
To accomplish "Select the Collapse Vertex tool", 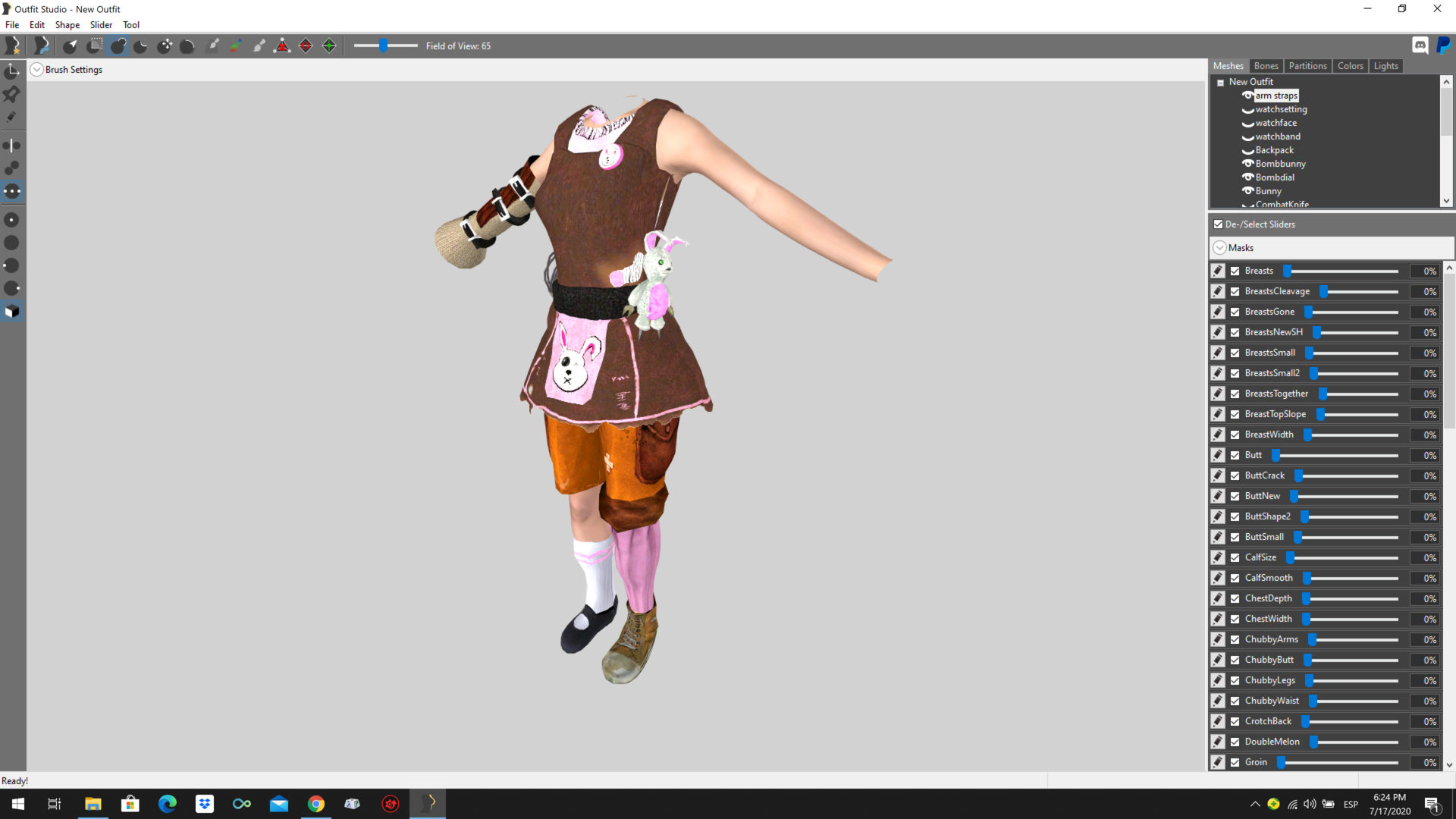I will click(x=282, y=46).
